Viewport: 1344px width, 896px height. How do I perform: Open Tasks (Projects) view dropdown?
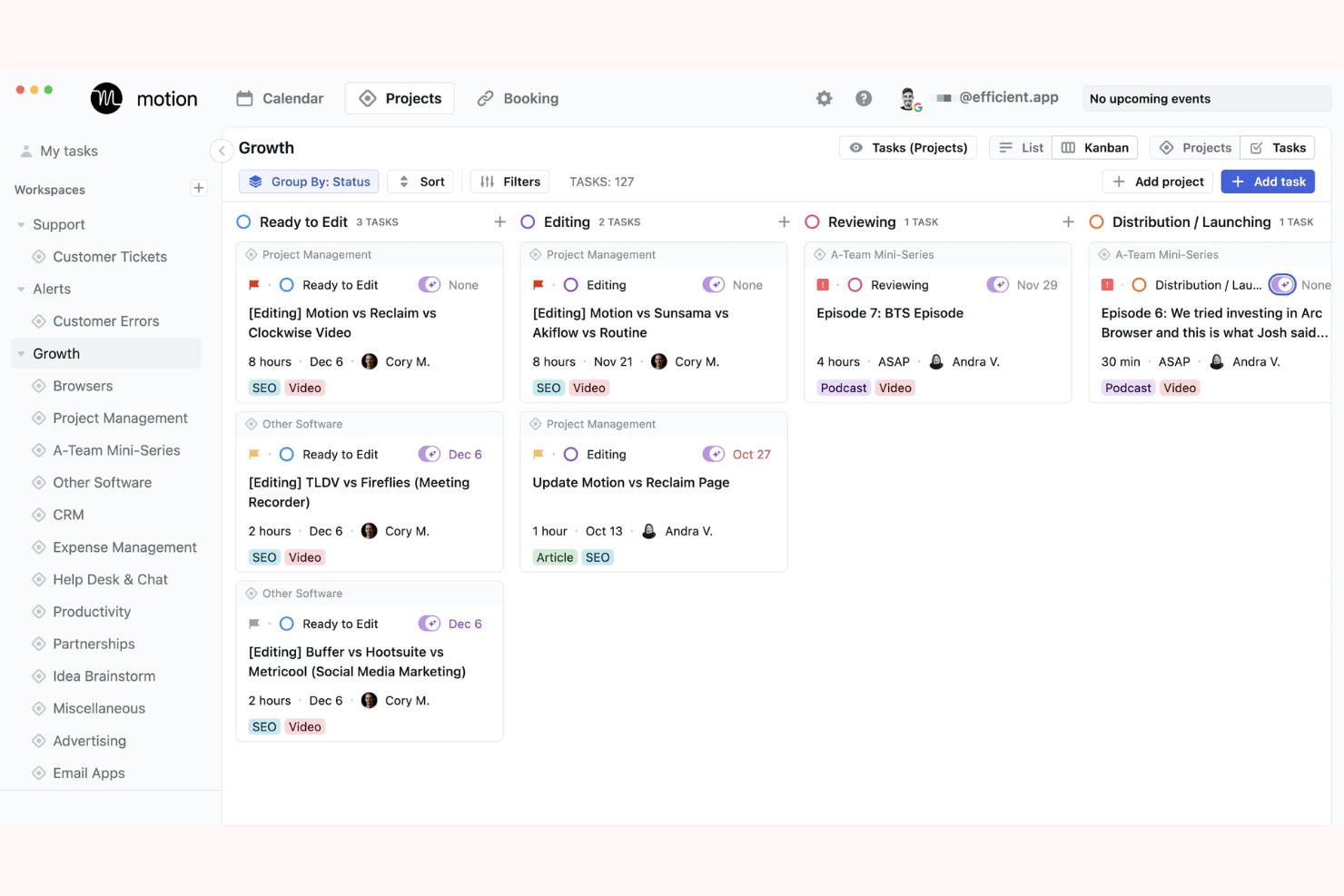coord(908,148)
